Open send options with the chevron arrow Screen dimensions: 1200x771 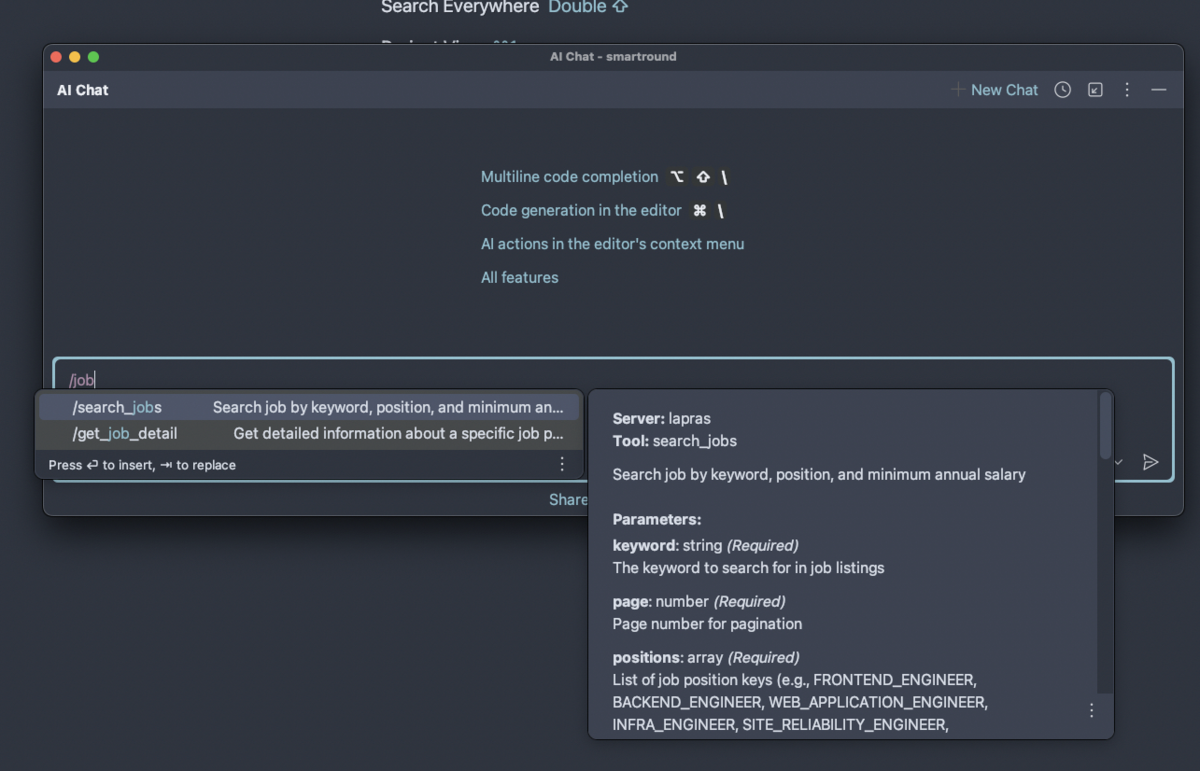click(x=1117, y=462)
